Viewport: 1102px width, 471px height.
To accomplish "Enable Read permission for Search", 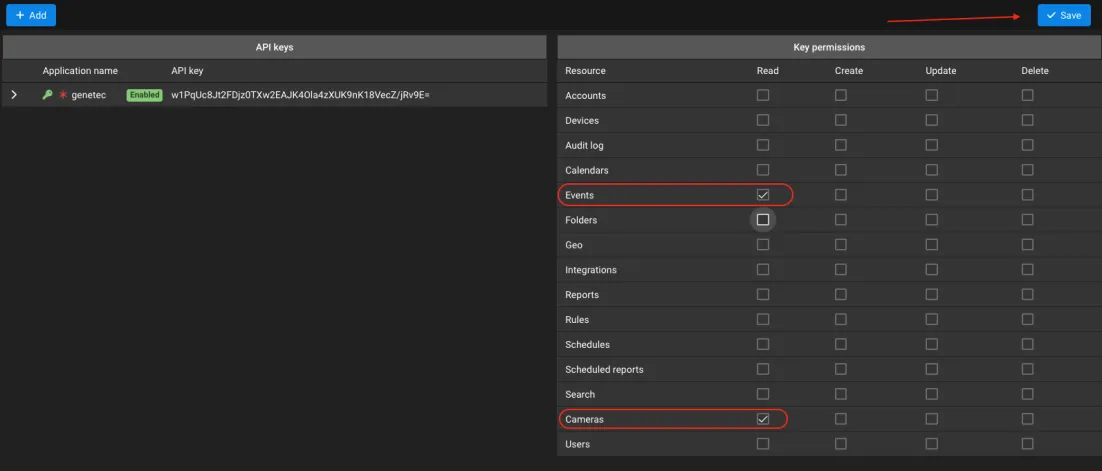I will click(763, 394).
